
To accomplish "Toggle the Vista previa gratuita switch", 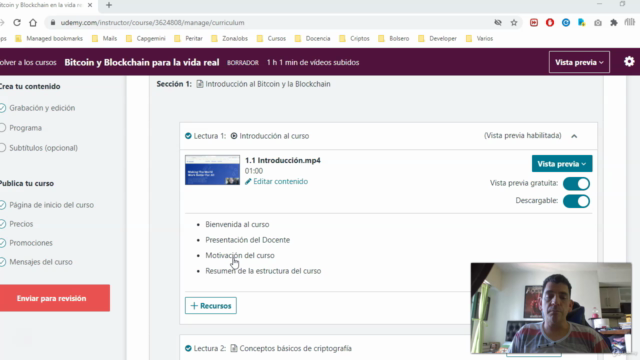I will click(x=576, y=184).
